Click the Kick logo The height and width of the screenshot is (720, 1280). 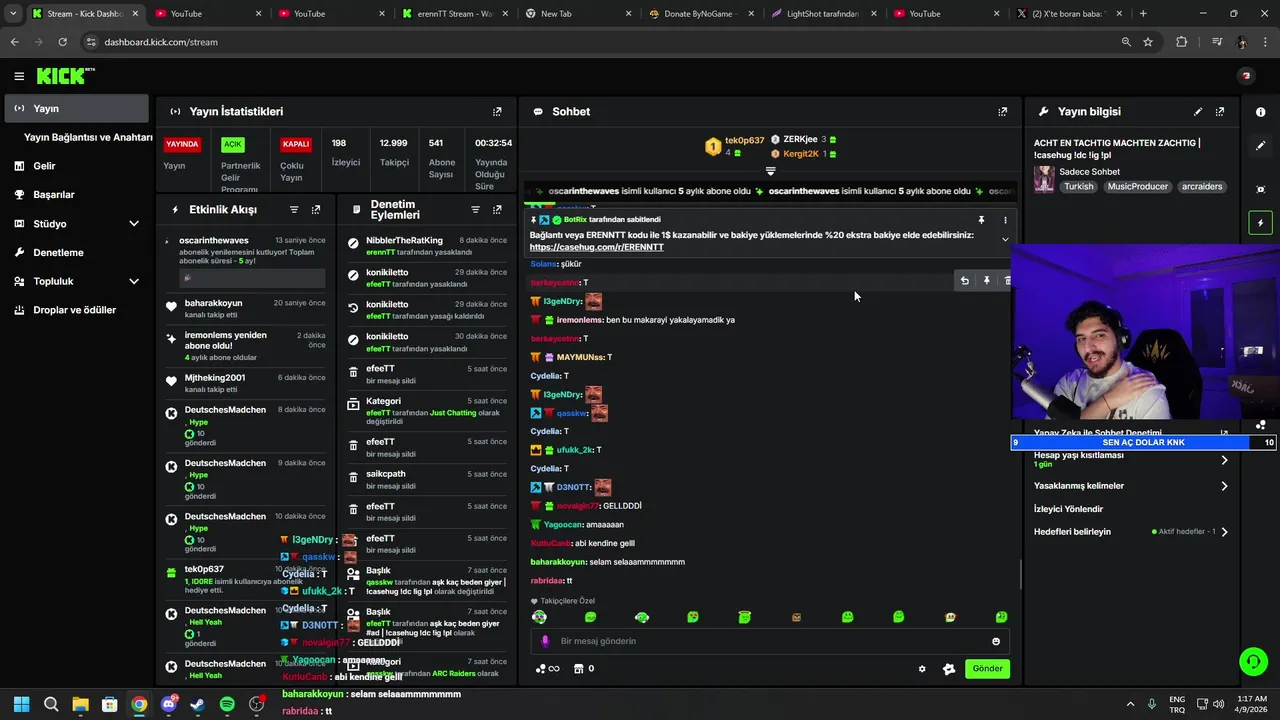(x=65, y=76)
